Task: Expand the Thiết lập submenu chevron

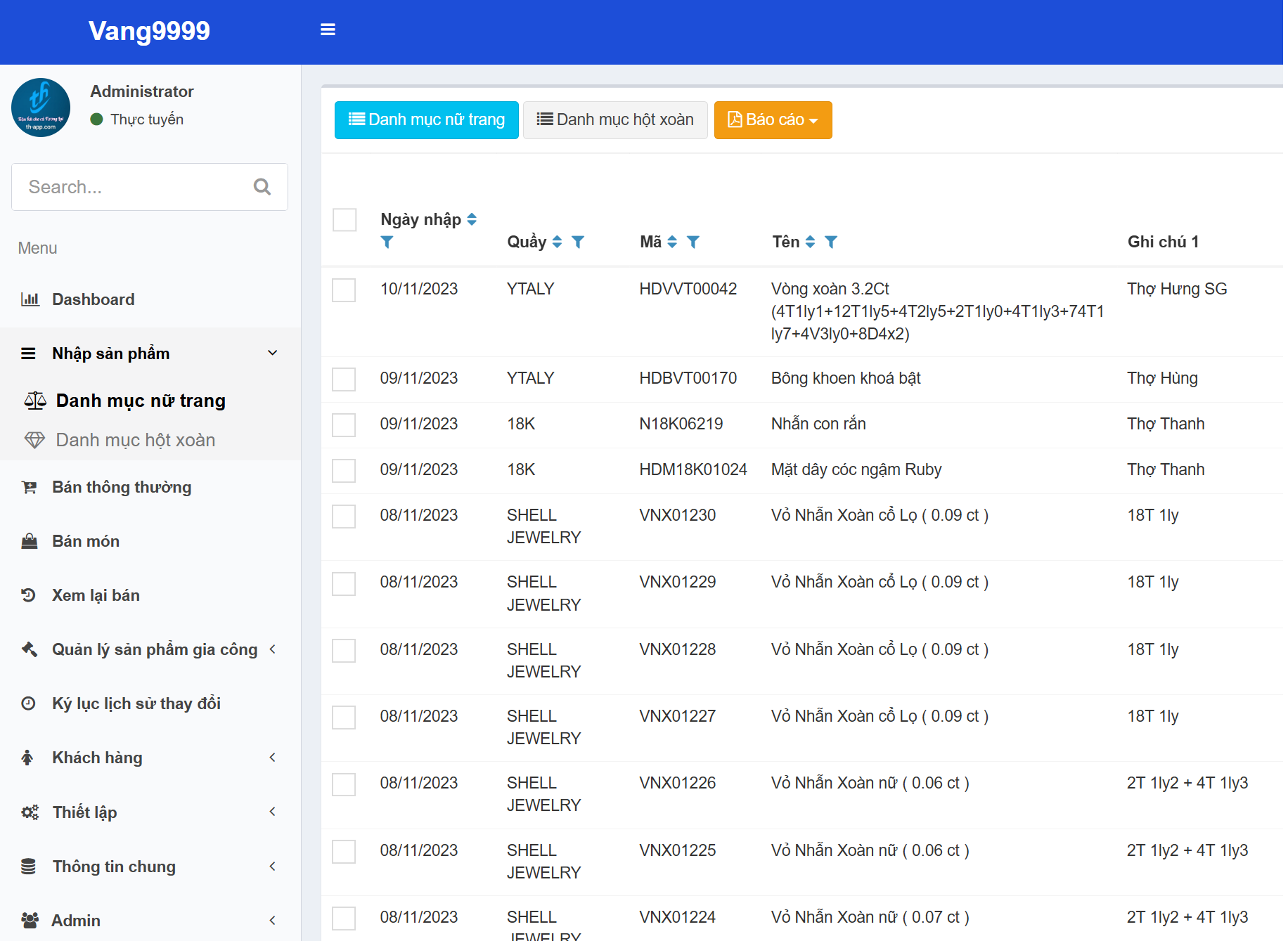Action: [x=273, y=812]
